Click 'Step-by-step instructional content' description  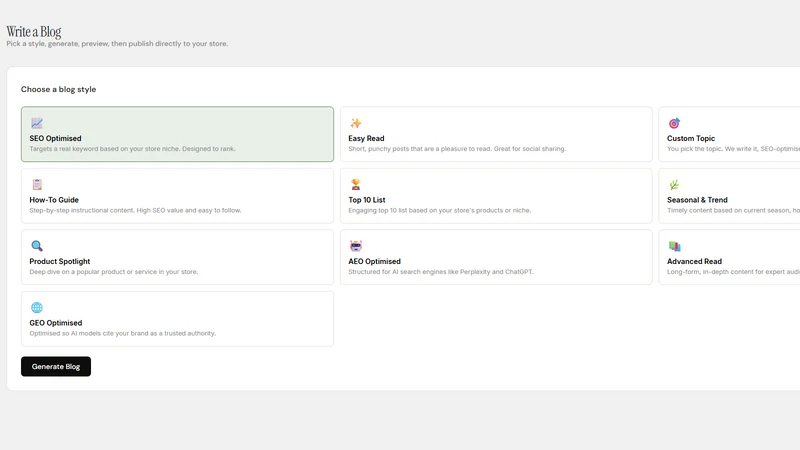click(135, 210)
